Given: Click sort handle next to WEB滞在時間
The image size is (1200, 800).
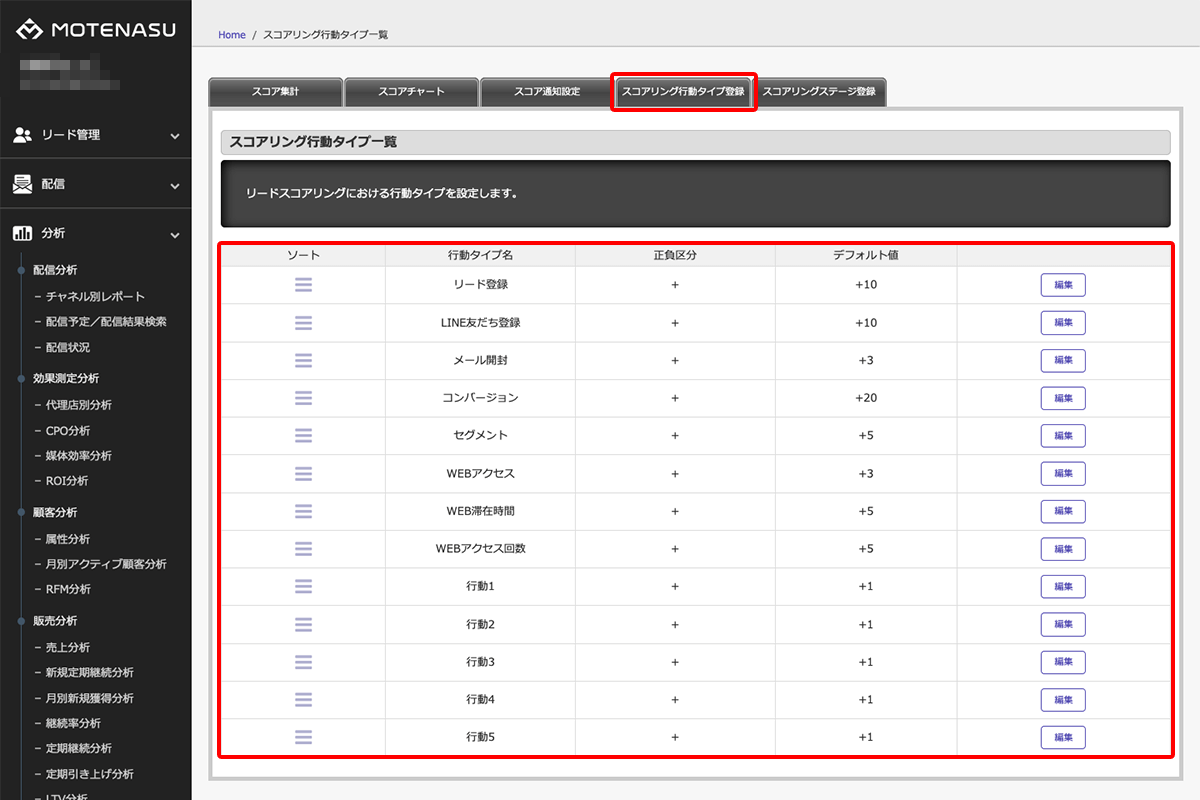Looking at the screenshot, I should 303,511.
